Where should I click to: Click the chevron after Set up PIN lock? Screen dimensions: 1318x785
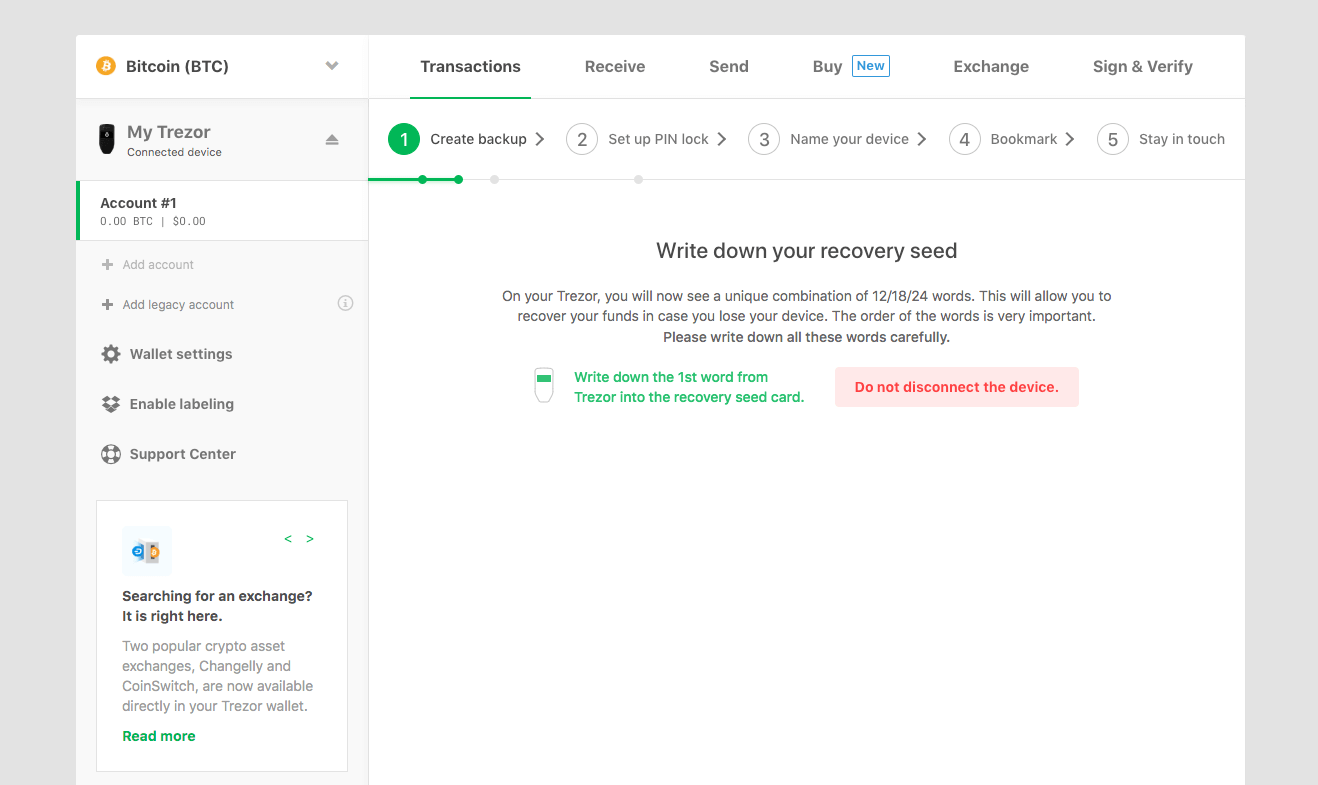click(x=722, y=139)
